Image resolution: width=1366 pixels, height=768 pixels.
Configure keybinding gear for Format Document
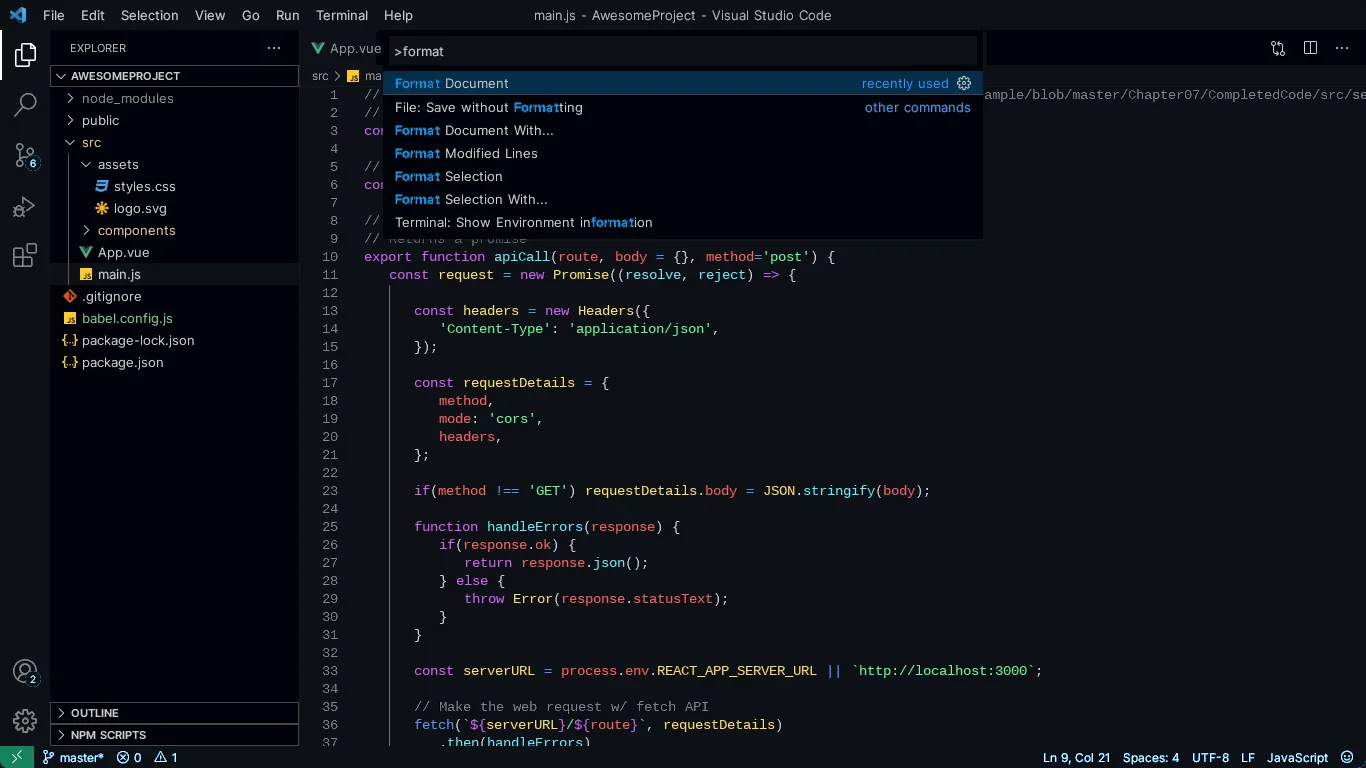tap(964, 83)
